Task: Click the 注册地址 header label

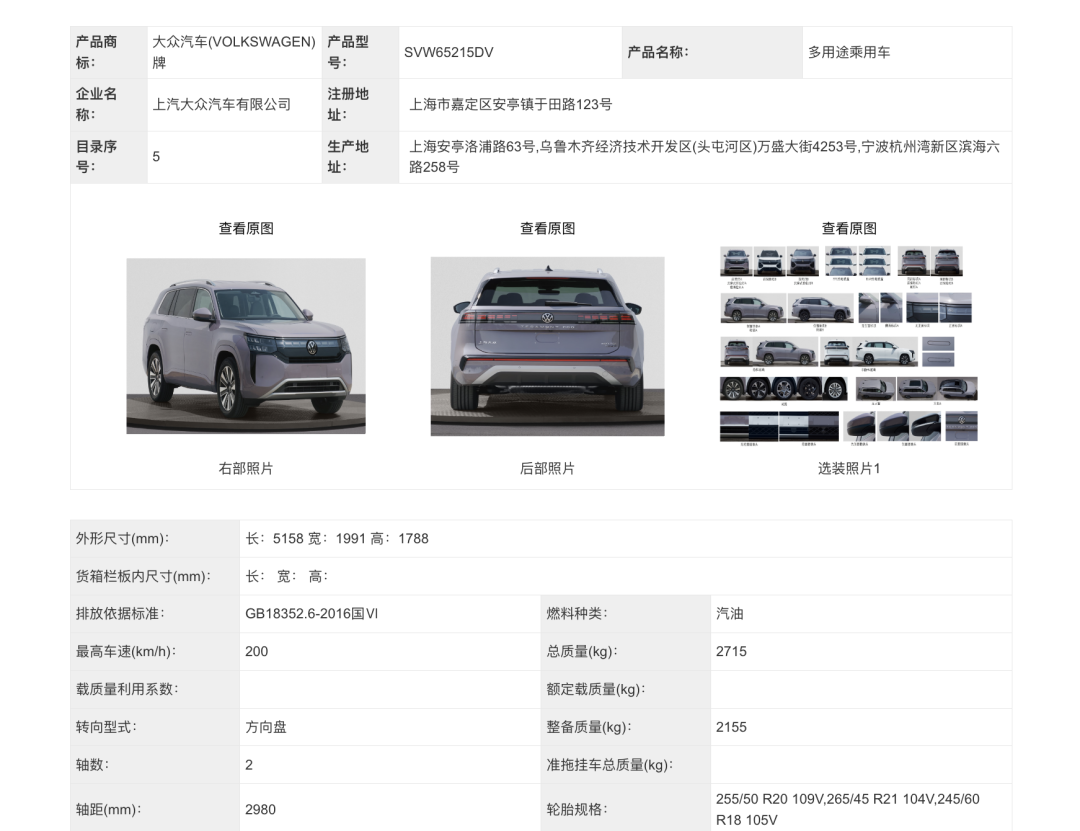Action: coord(348,105)
